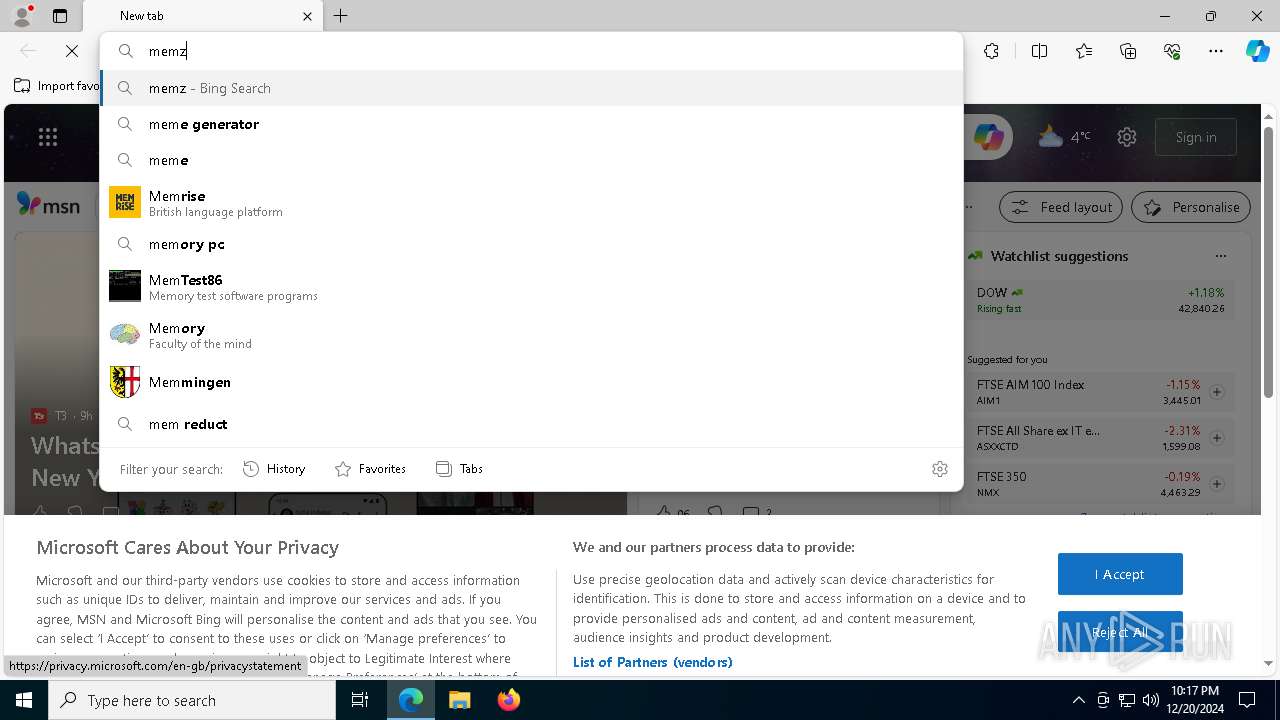The height and width of the screenshot is (720, 1280).
Task: Open Firefox from taskbar
Action: (509, 700)
